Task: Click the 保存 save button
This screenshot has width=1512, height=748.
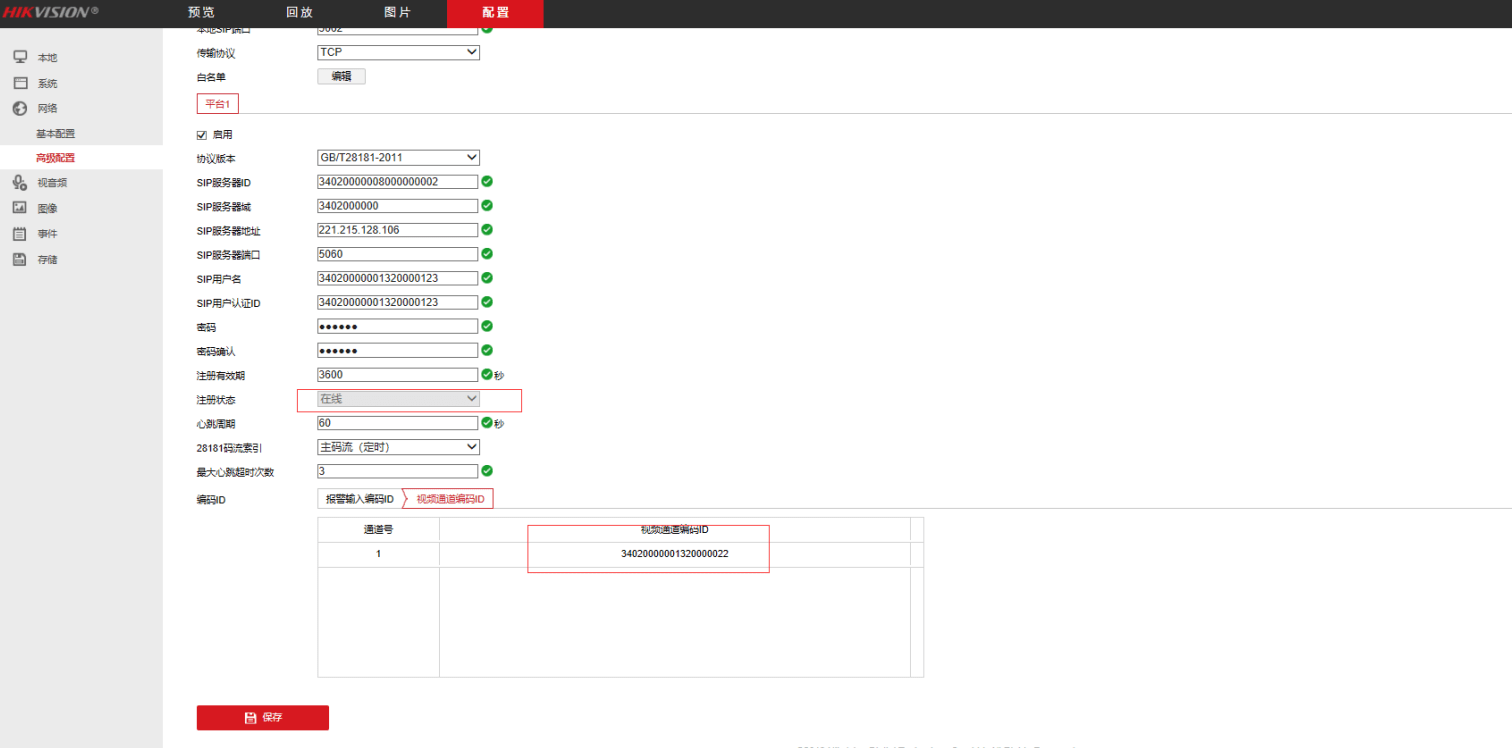Action: pyautogui.click(x=262, y=717)
